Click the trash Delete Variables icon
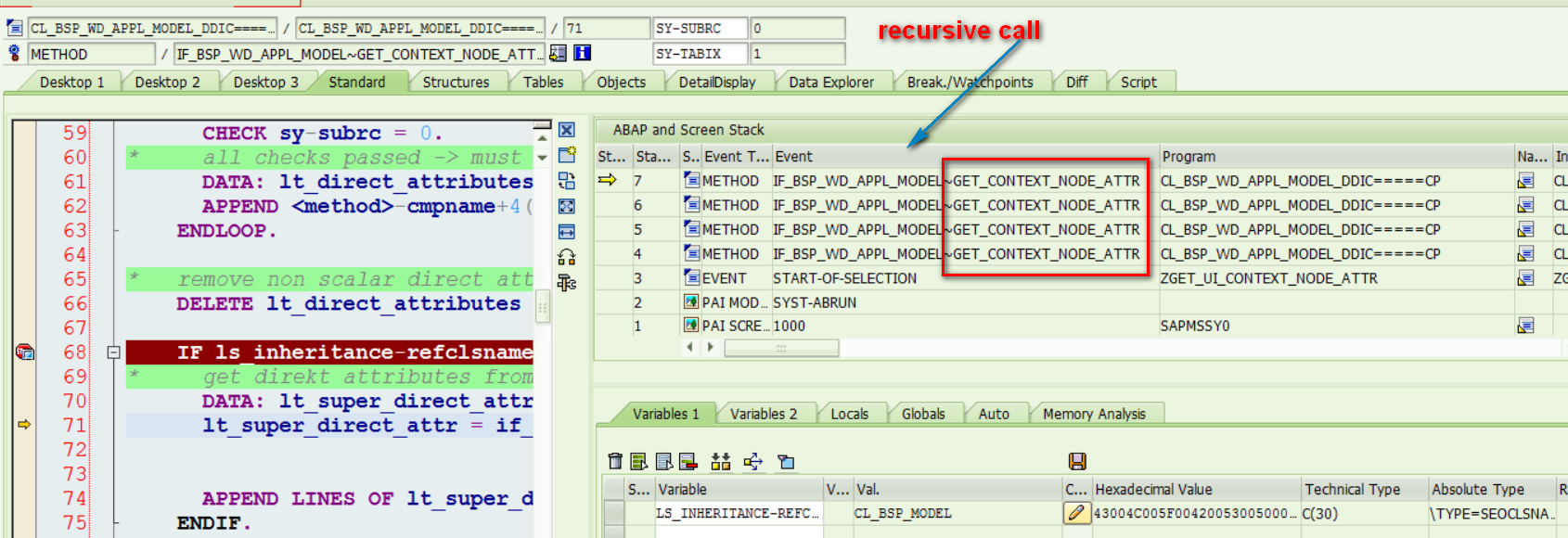 (x=615, y=461)
